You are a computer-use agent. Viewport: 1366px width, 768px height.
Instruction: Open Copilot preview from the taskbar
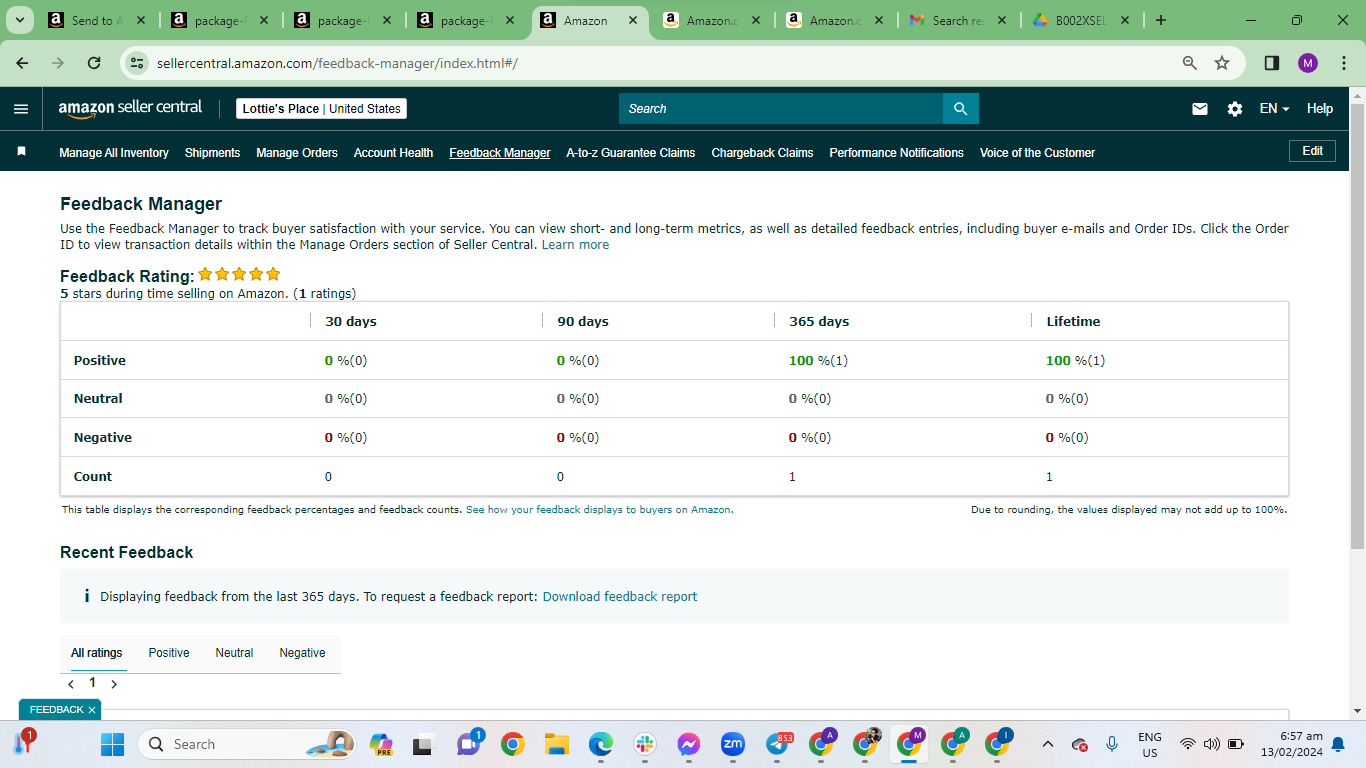tap(381, 744)
